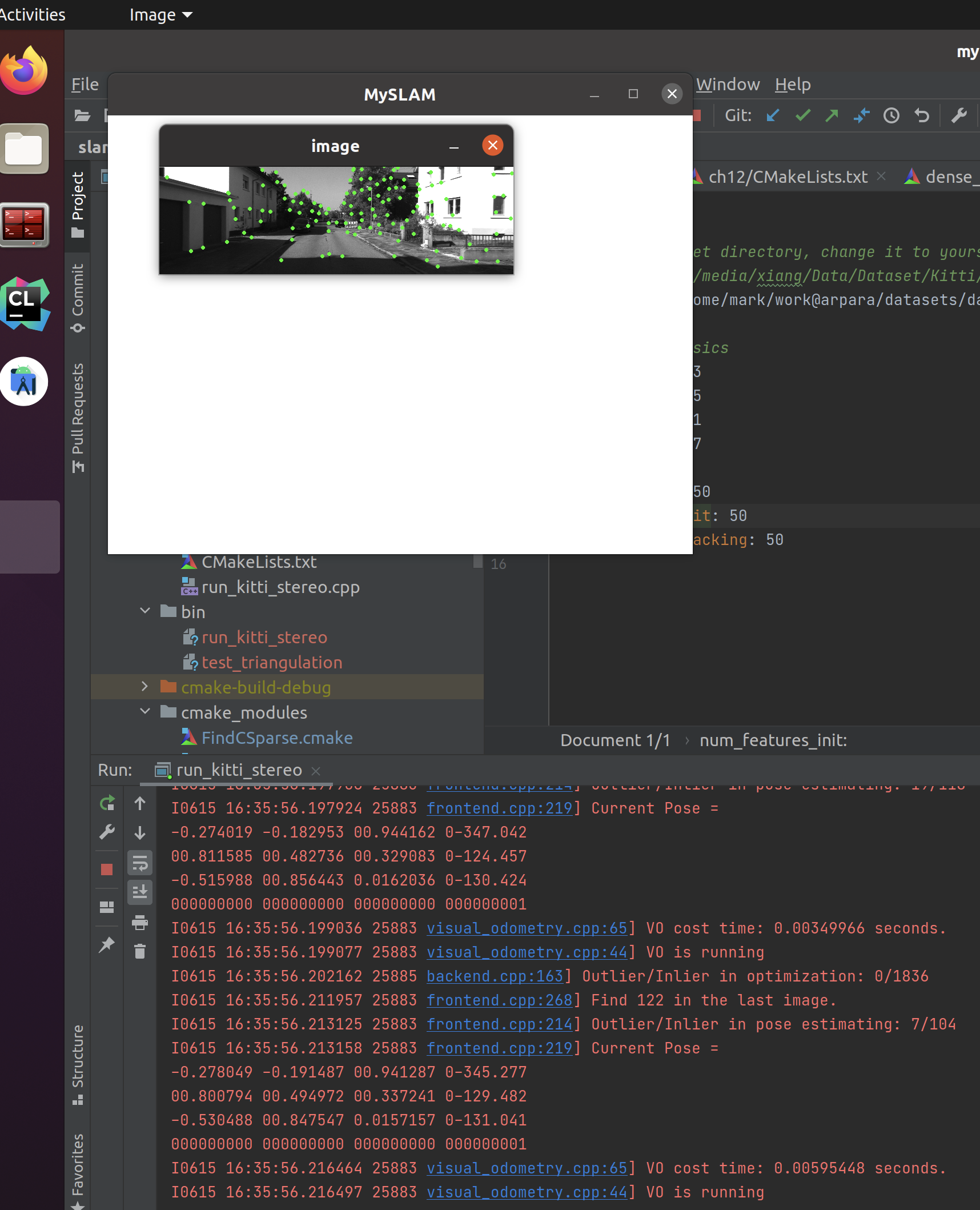Open settings wrench icon in toolbar

coord(959,115)
